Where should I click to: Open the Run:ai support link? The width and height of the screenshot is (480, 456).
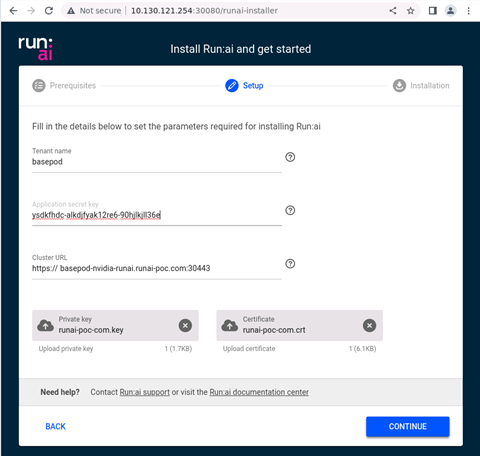point(145,392)
